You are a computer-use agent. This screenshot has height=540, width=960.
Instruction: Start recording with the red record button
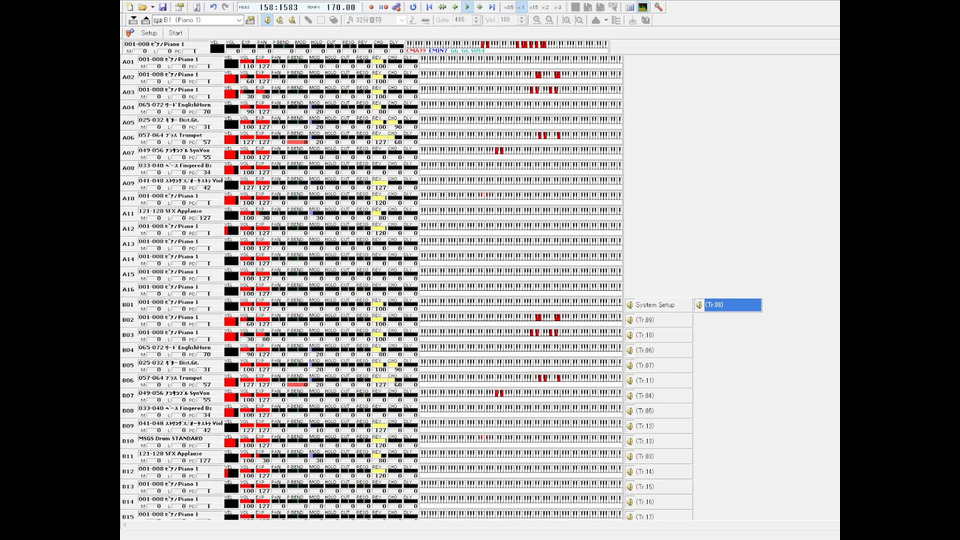coord(371,7)
